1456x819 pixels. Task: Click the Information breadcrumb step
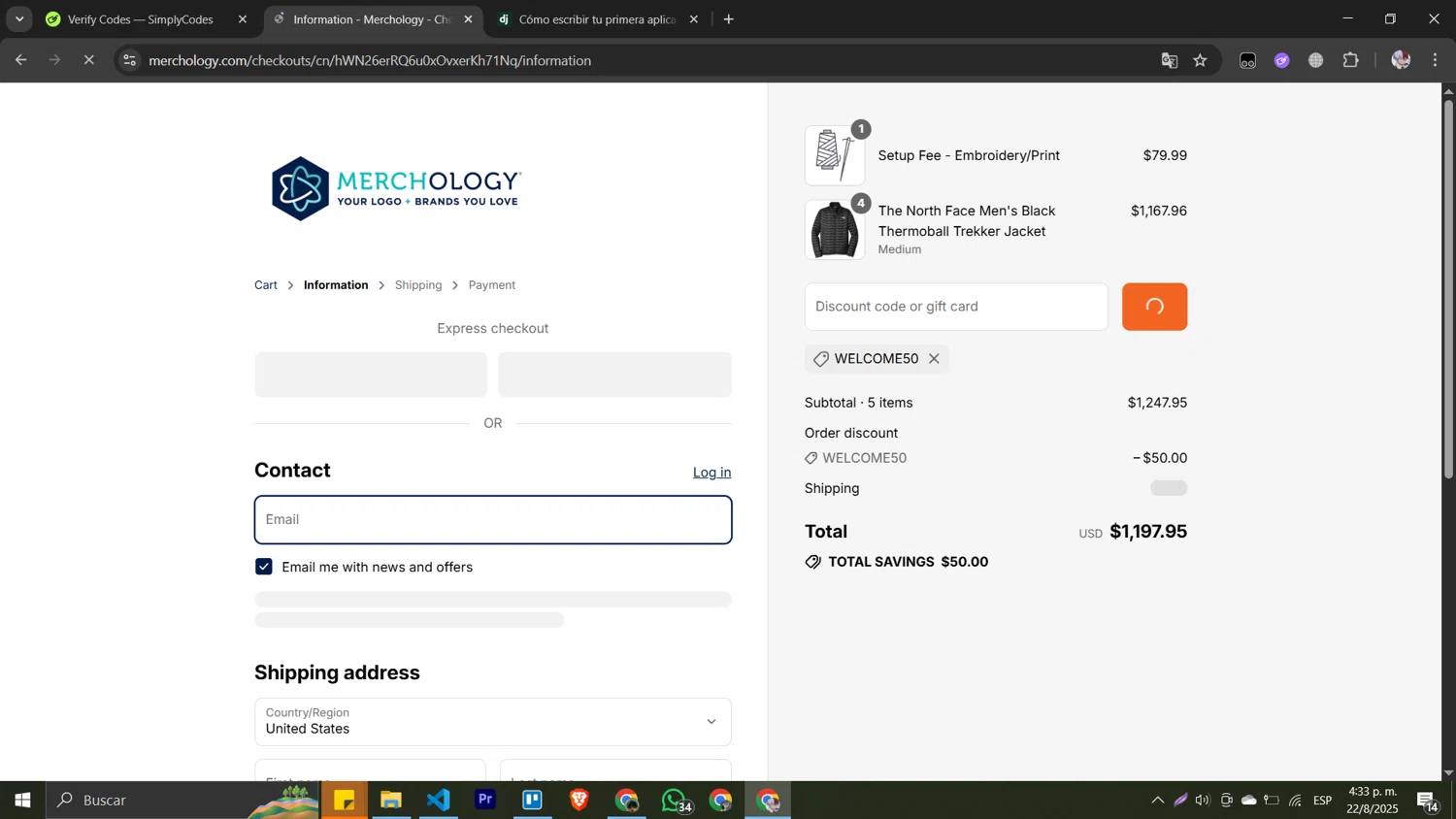[x=336, y=285]
